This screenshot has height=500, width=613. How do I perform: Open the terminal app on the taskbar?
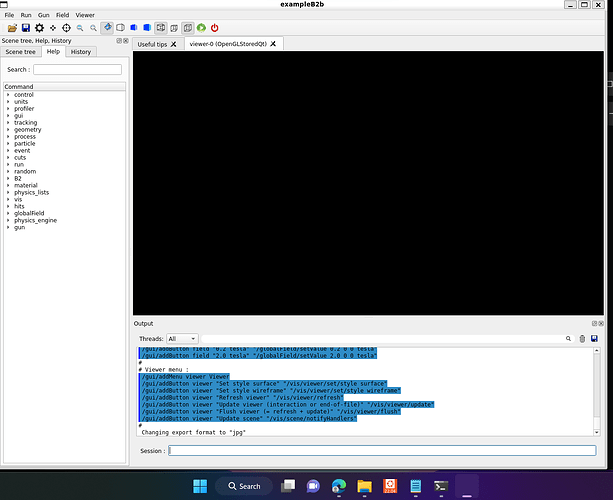[441, 486]
